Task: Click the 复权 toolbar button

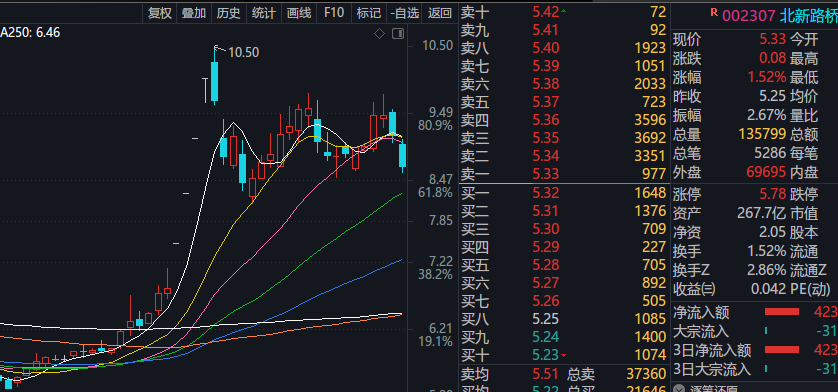Action: (160, 13)
